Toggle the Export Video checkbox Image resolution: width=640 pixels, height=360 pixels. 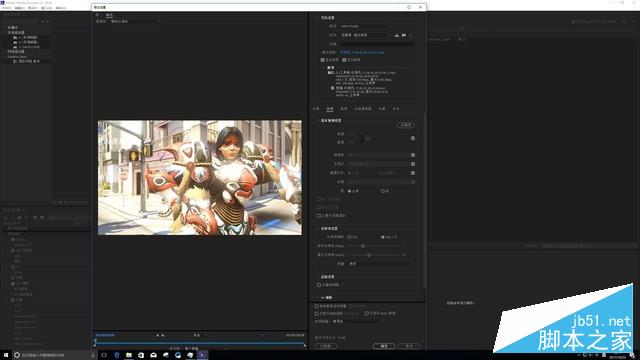(x=322, y=60)
